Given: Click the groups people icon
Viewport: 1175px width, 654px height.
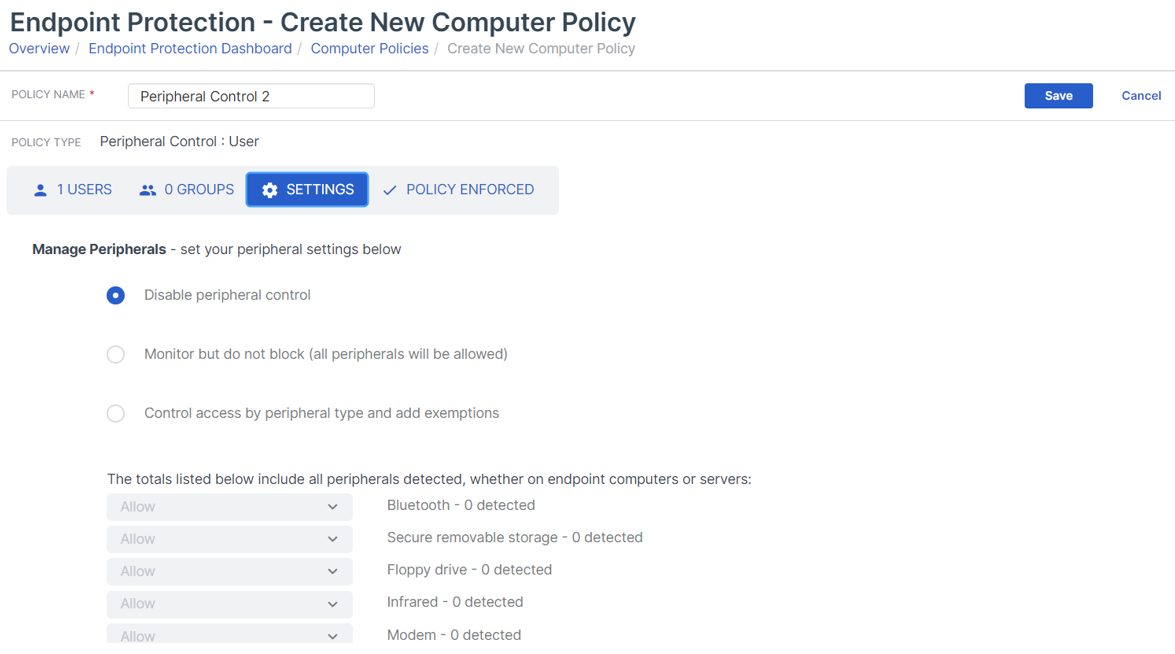Looking at the screenshot, I should pyautogui.click(x=148, y=190).
